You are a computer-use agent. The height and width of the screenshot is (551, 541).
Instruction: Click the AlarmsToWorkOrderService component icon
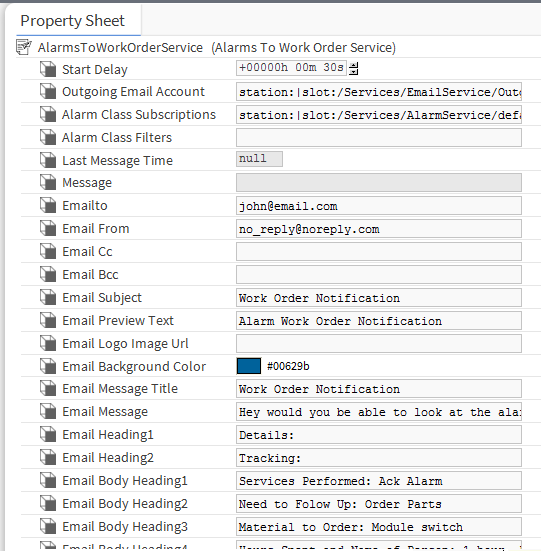(x=24, y=47)
